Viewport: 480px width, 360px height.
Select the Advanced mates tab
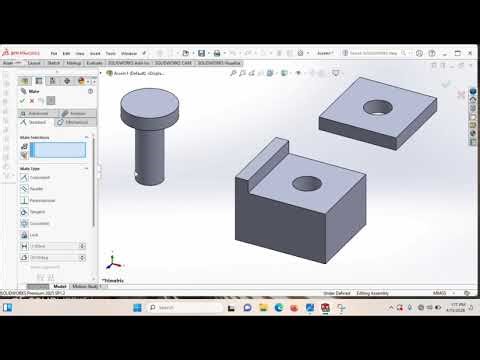coord(38,113)
